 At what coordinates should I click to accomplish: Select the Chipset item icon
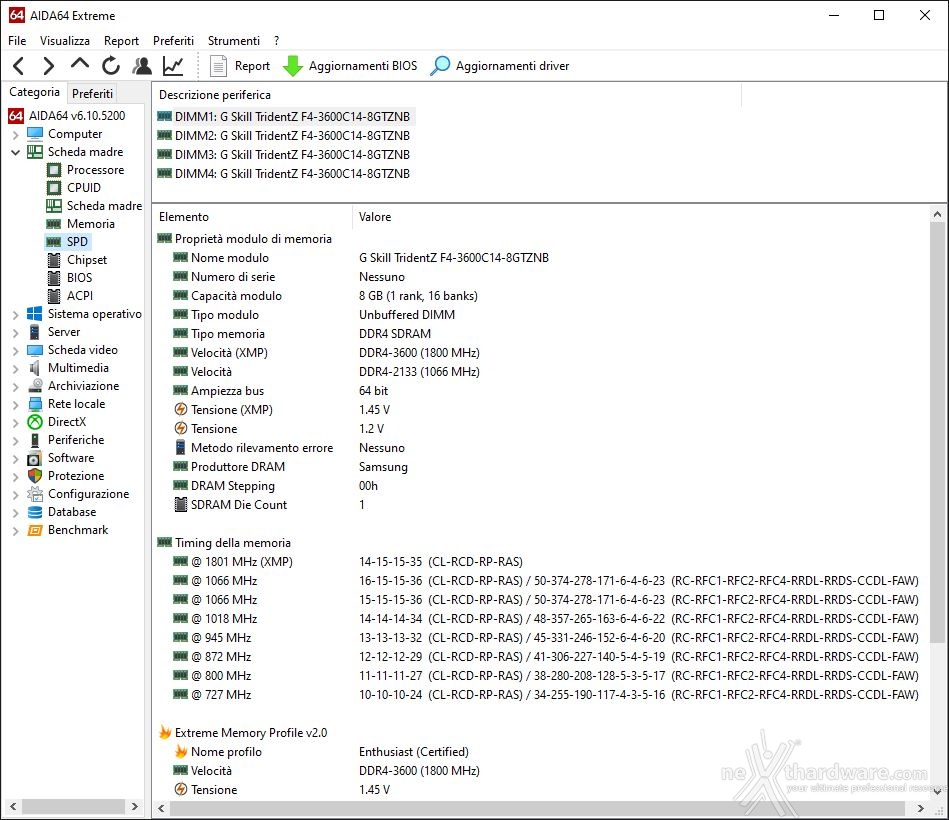(54, 260)
